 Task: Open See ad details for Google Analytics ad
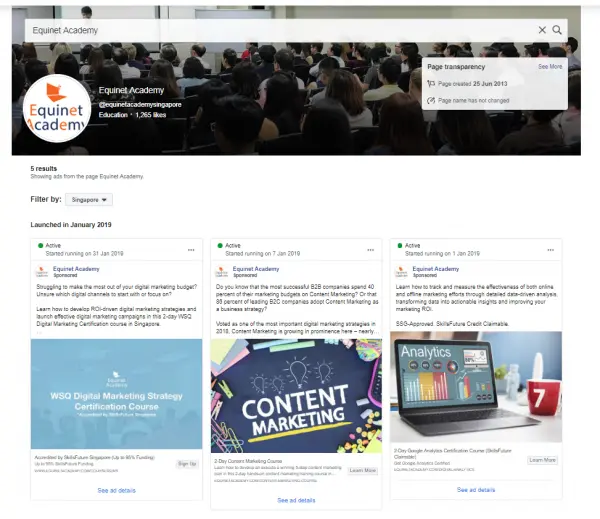[476, 490]
